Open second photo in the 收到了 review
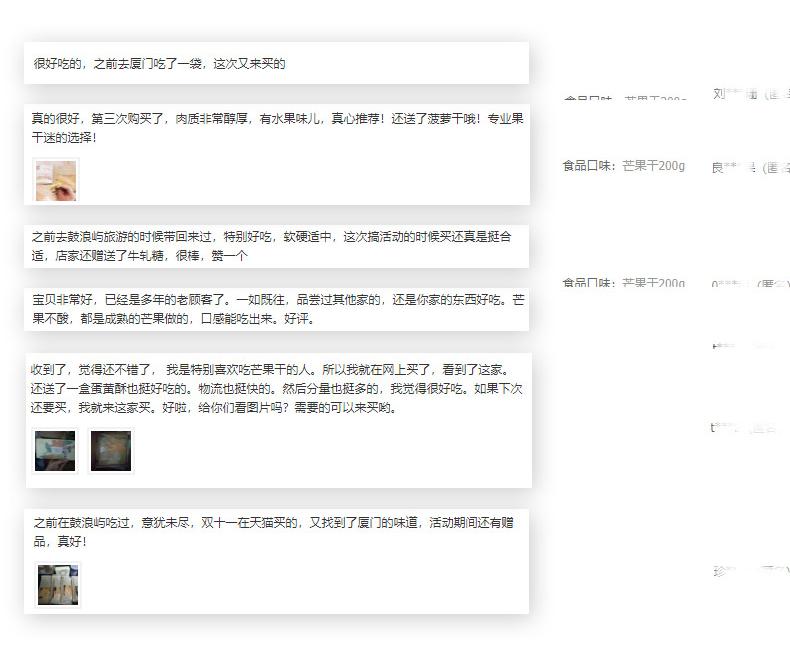This screenshot has width=790, height=665. [111, 451]
